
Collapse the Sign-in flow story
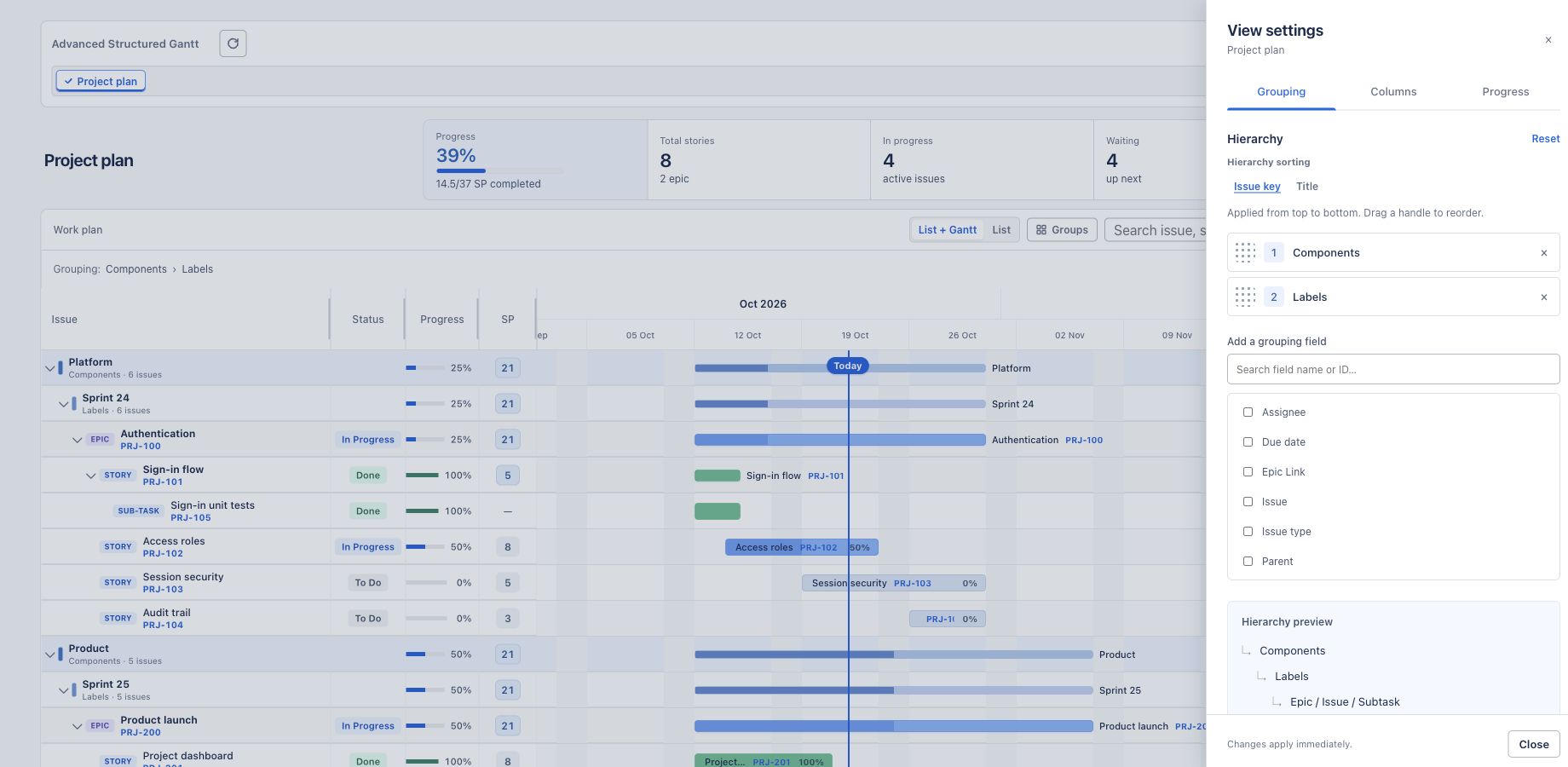click(x=90, y=476)
